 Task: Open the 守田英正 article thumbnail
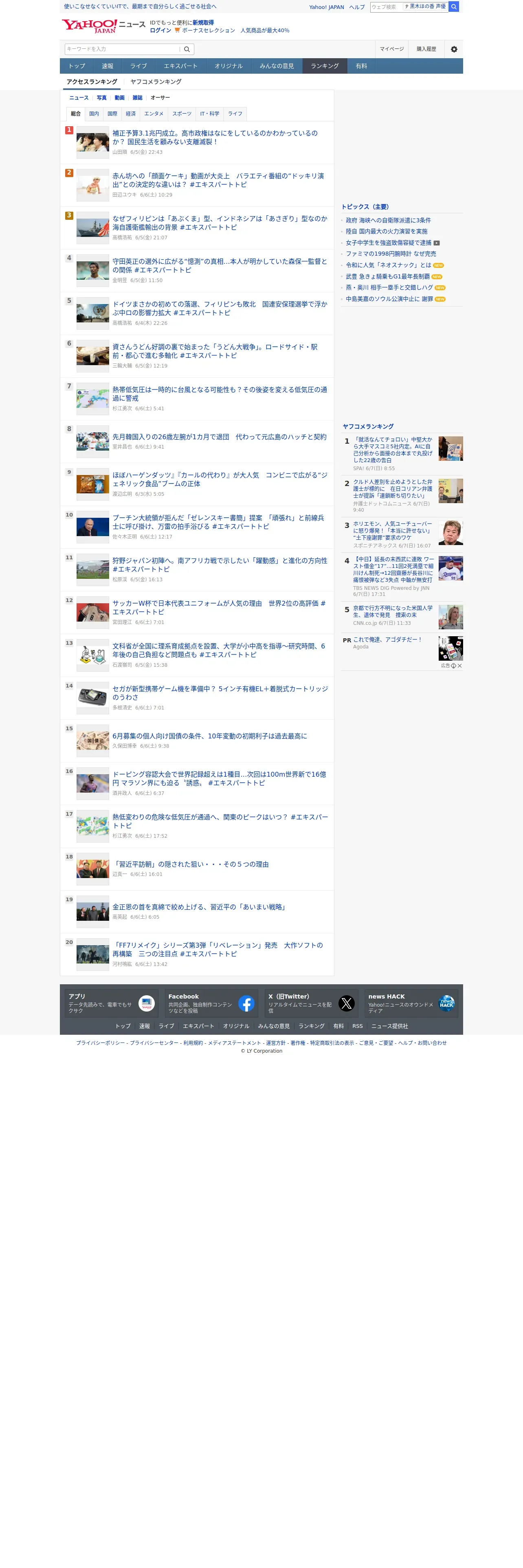[92, 270]
